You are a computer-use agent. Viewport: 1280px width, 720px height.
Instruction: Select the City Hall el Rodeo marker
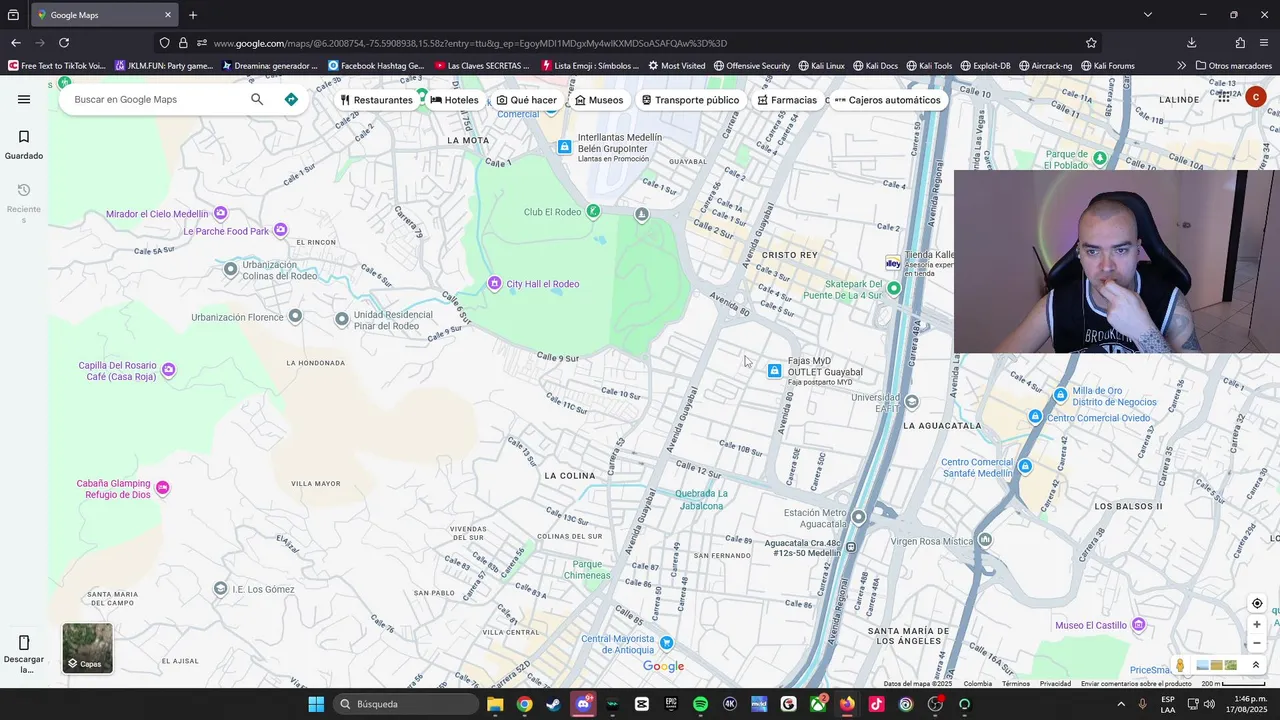coord(494,284)
